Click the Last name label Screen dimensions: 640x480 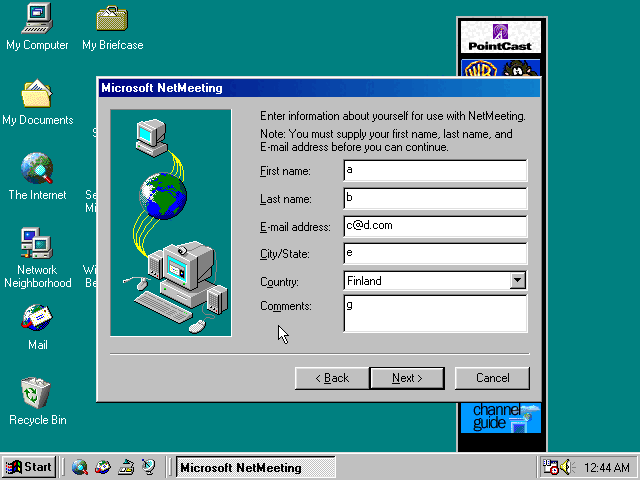coord(286,199)
